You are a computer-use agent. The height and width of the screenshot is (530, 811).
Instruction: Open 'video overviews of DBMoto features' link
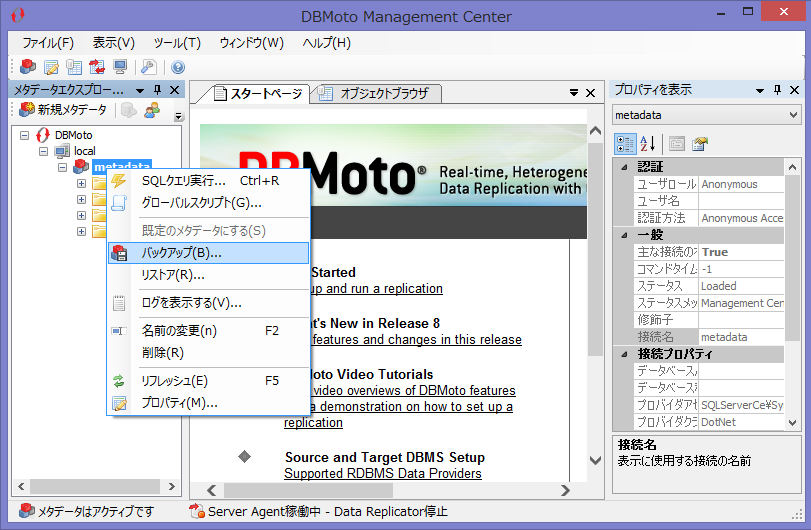[x=414, y=390]
